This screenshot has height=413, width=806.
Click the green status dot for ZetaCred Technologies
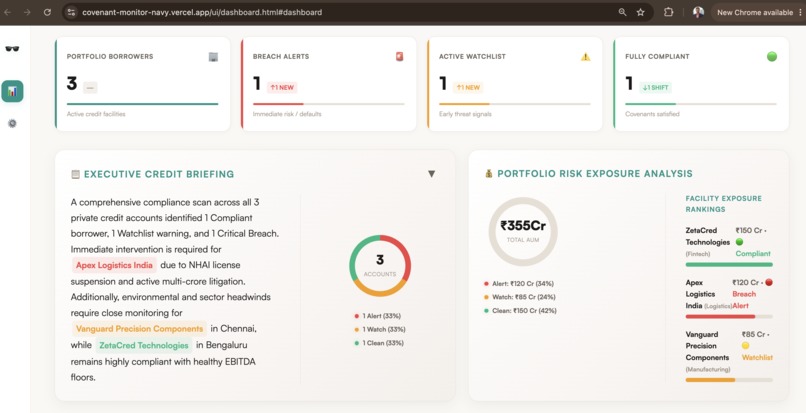click(739, 242)
